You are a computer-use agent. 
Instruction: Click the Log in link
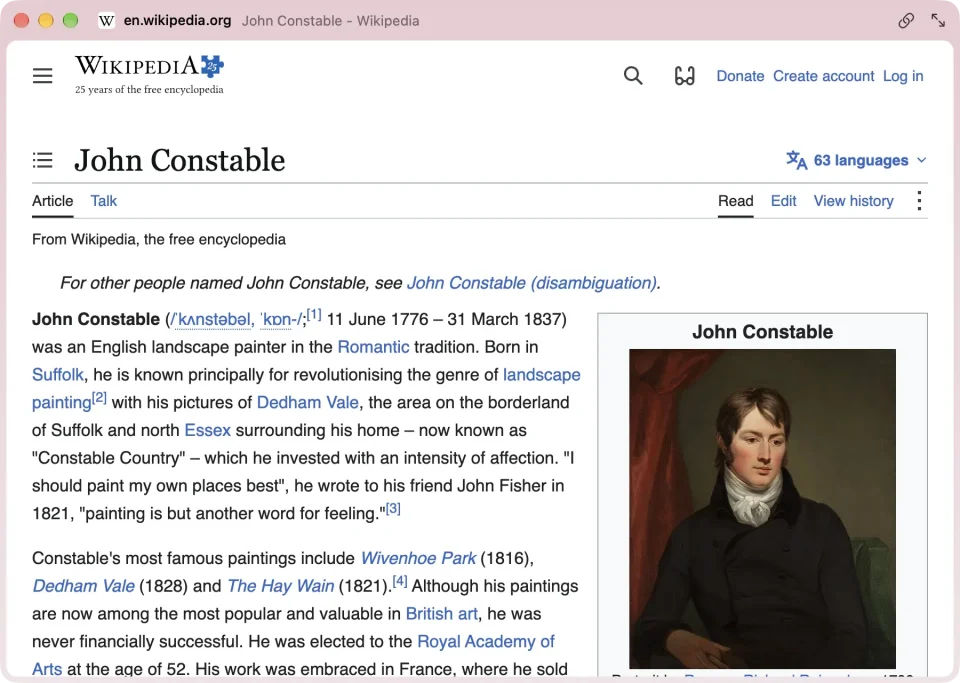[x=903, y=76]
